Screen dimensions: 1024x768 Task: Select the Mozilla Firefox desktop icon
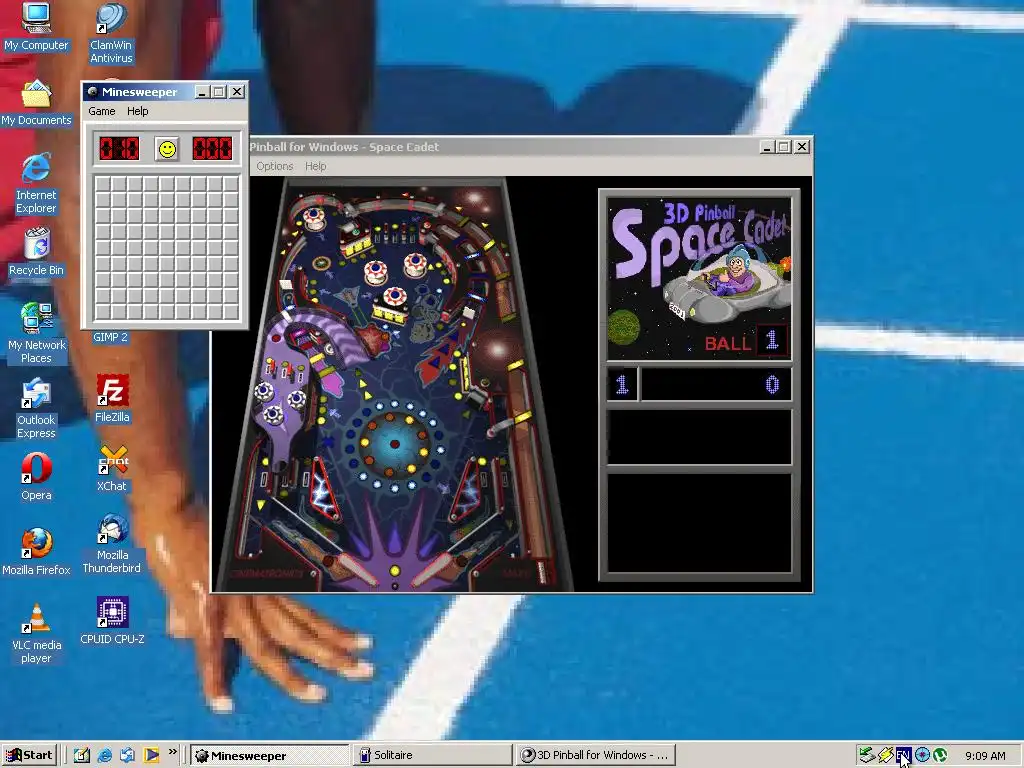[x=36, y=552]
